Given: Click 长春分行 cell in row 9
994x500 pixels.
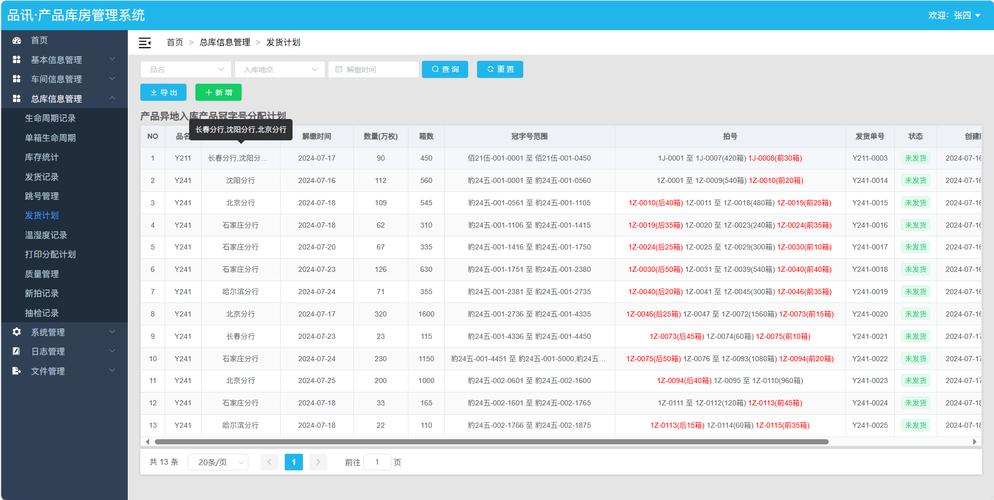Looking at the screenshot, I should [x=240, y=337].
